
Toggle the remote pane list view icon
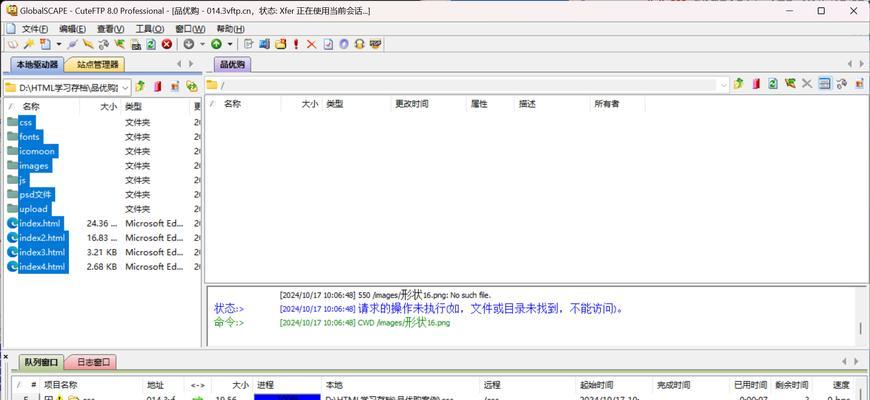tap(825, 84)
